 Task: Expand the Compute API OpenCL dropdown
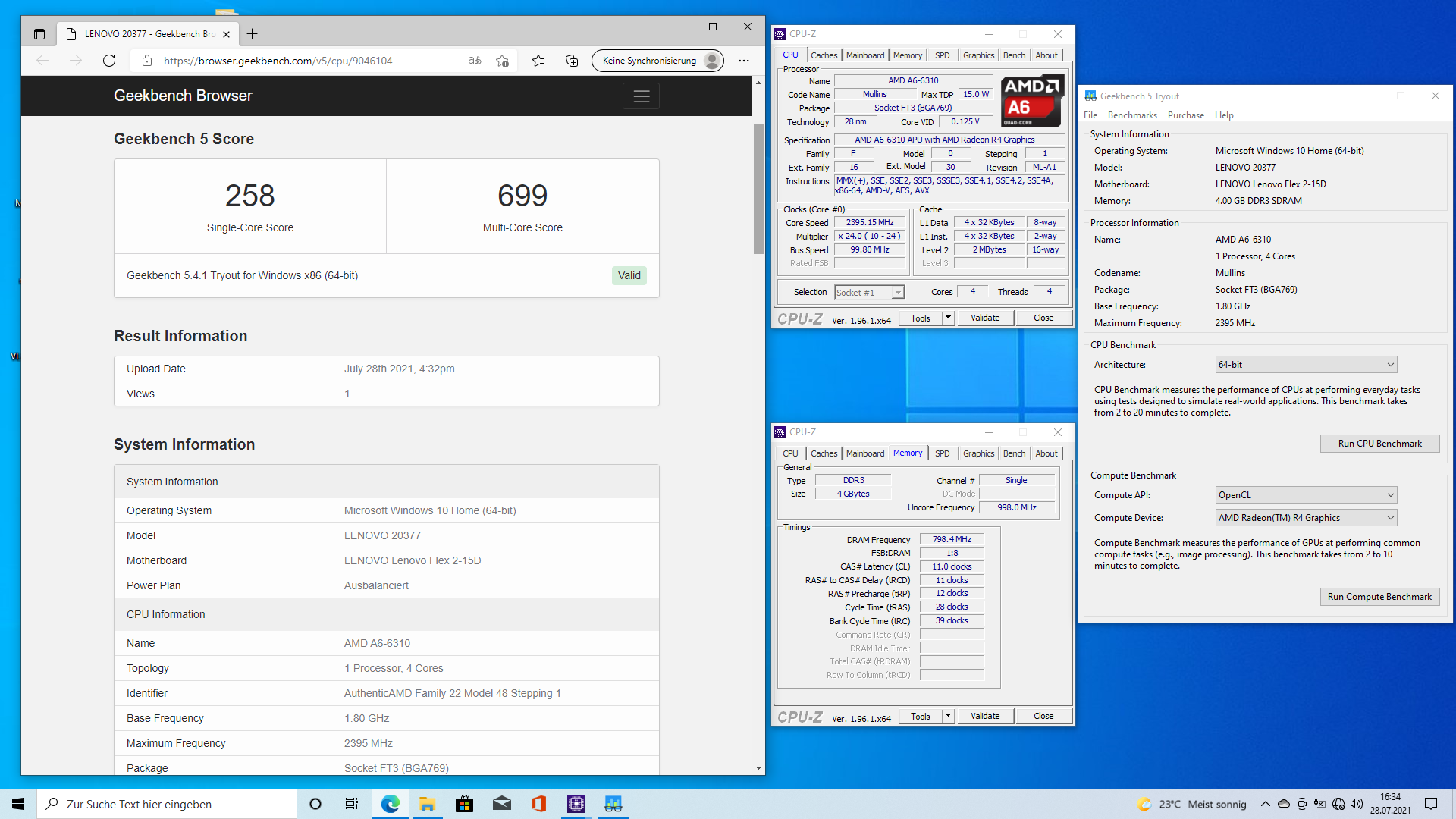pyautogui.click(x=1306, y=495)
